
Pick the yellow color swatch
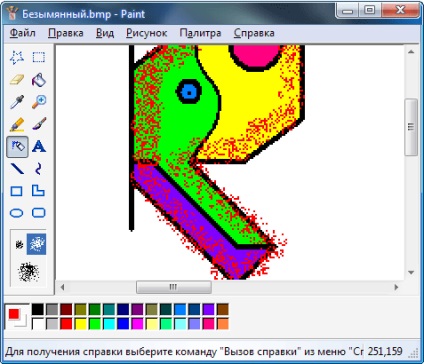coord(80,324)
